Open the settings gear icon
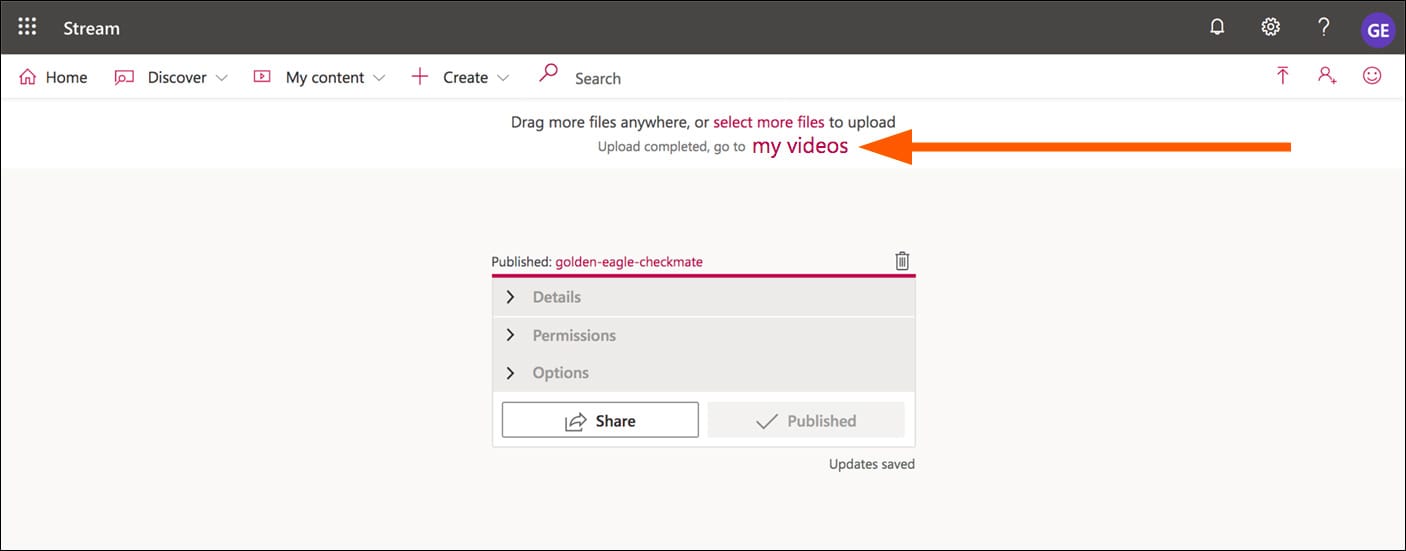This screenshot has width=1406, height=551. coord(1270,28)
